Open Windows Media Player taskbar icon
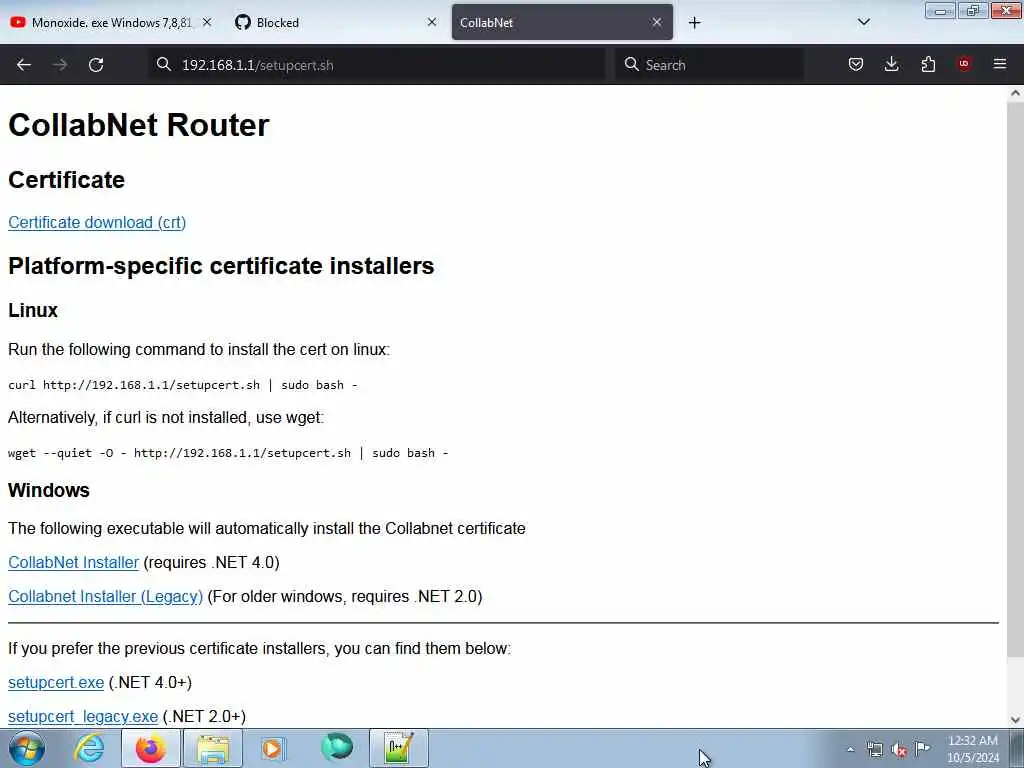Image resolution: width=1024 pixels, height=768 pixels. [273, 748]
